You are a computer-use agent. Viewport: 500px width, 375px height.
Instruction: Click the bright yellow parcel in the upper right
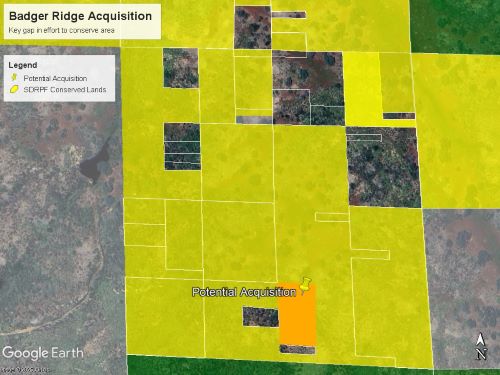[x=362, y=89]
